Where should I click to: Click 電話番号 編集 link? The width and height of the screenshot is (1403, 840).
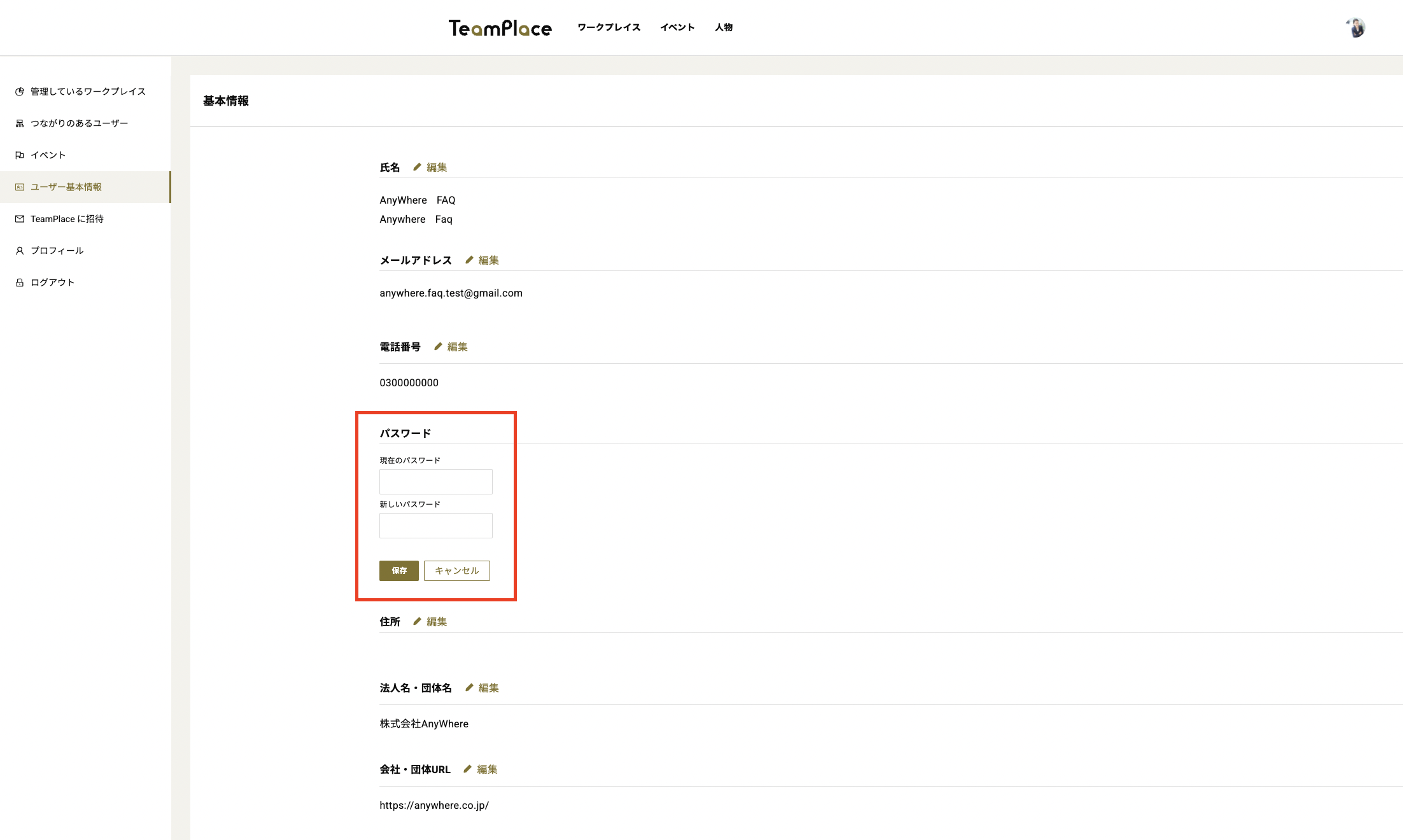pyautogui.click(x=450, y=346)
